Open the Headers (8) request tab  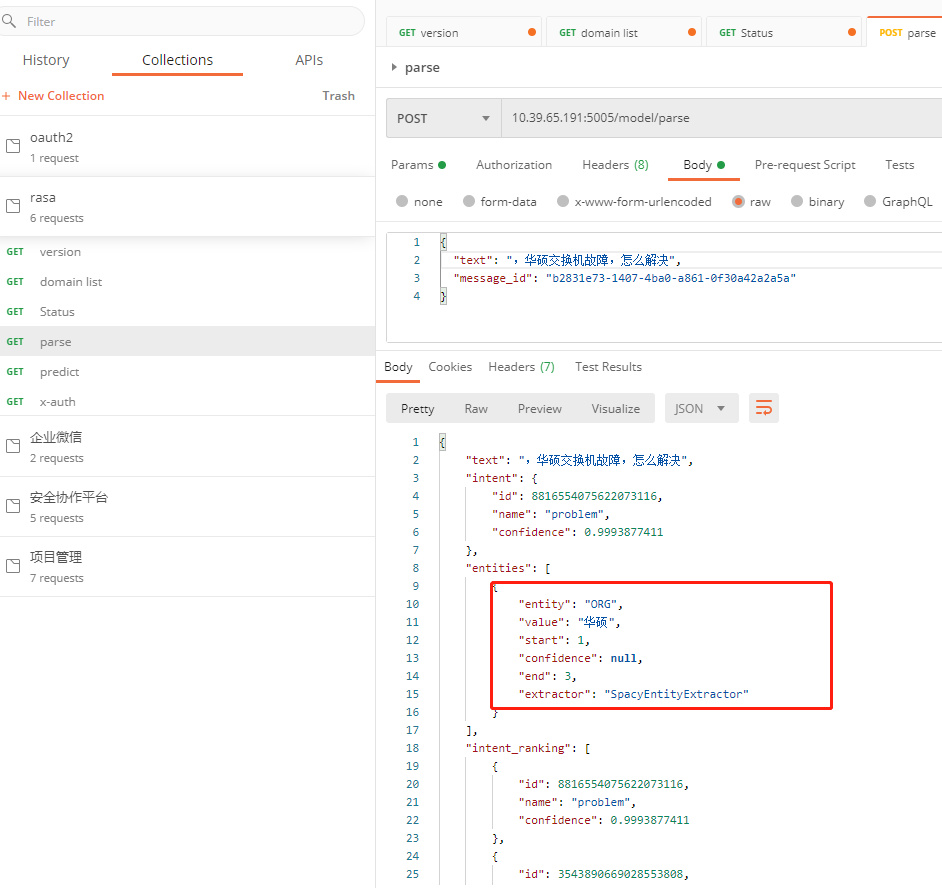615,165
